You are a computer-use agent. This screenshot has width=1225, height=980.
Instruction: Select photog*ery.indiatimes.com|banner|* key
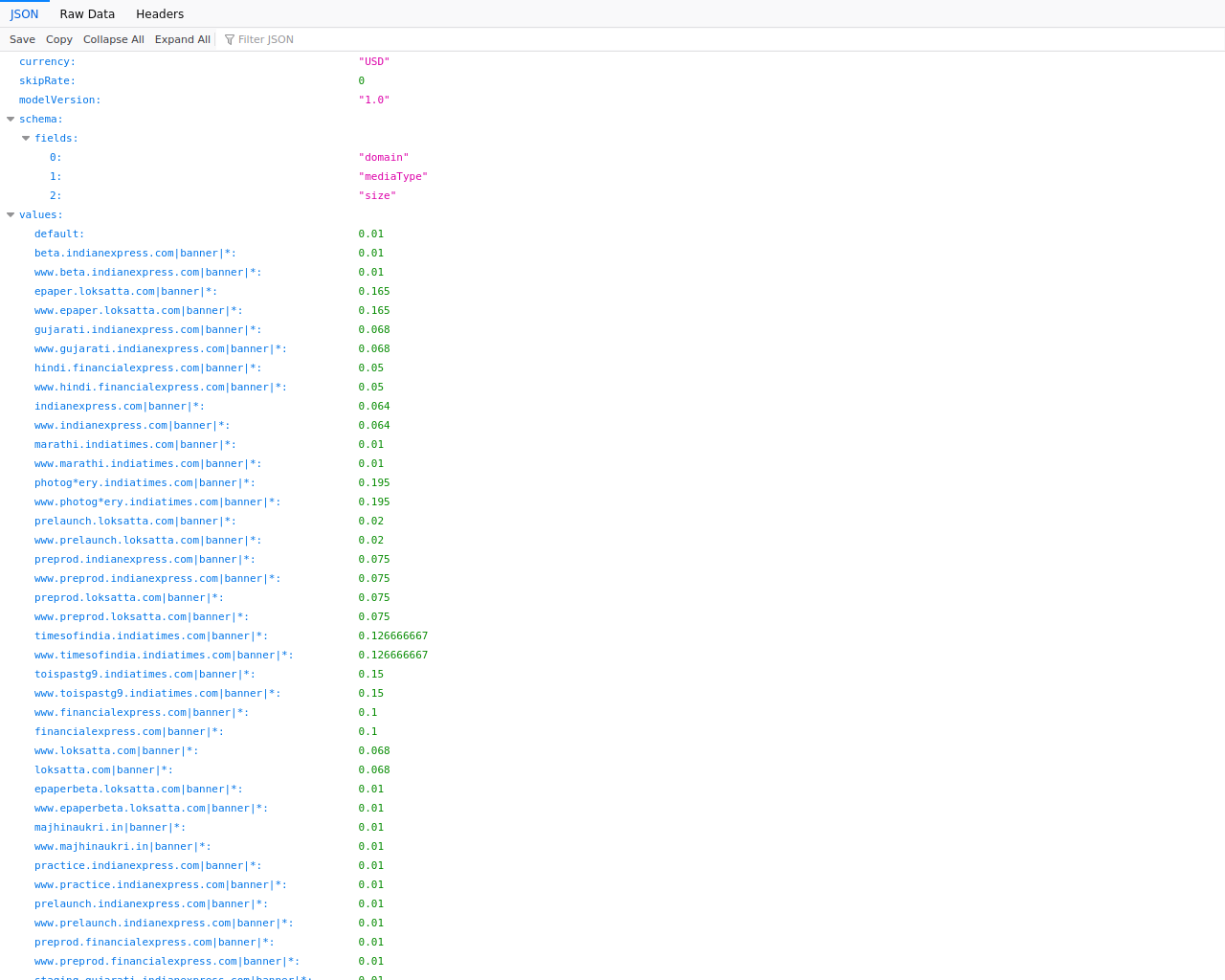145,482
